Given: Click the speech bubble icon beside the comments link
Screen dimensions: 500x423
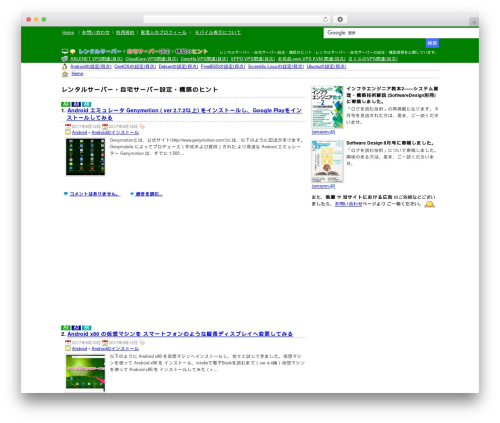Looking at the screenshot, I should [x=66, y=194].
